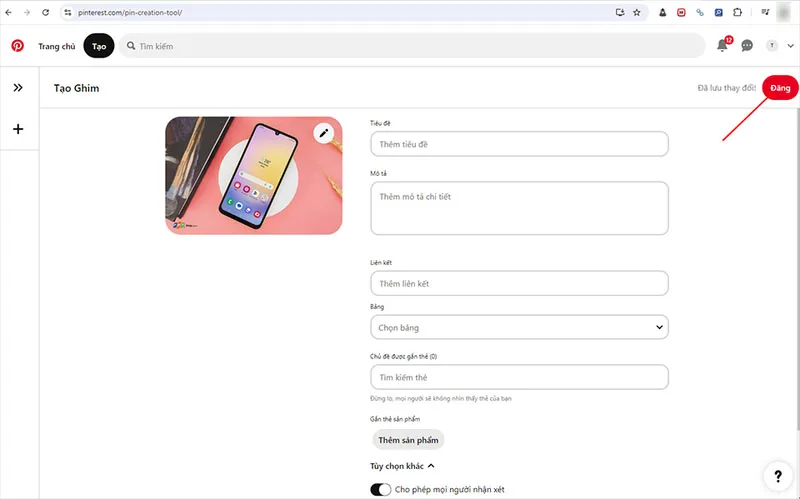800x499 pixels.
Task: Go back in browser
Action: [9, 12]
